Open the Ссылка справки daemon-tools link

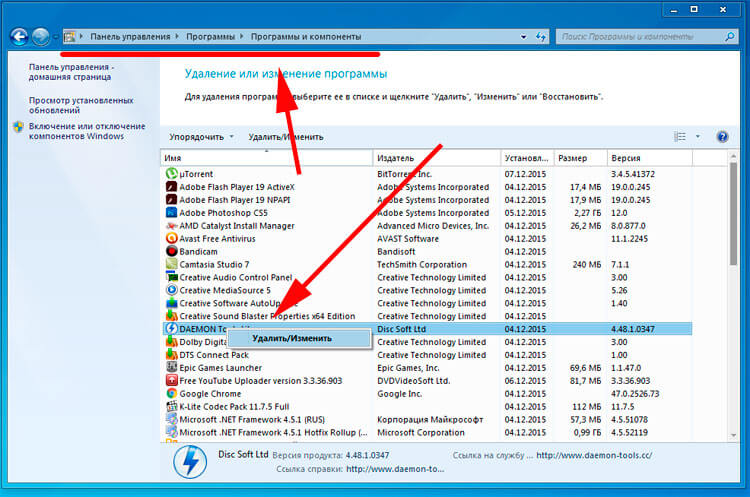click(x=395, y=469)
